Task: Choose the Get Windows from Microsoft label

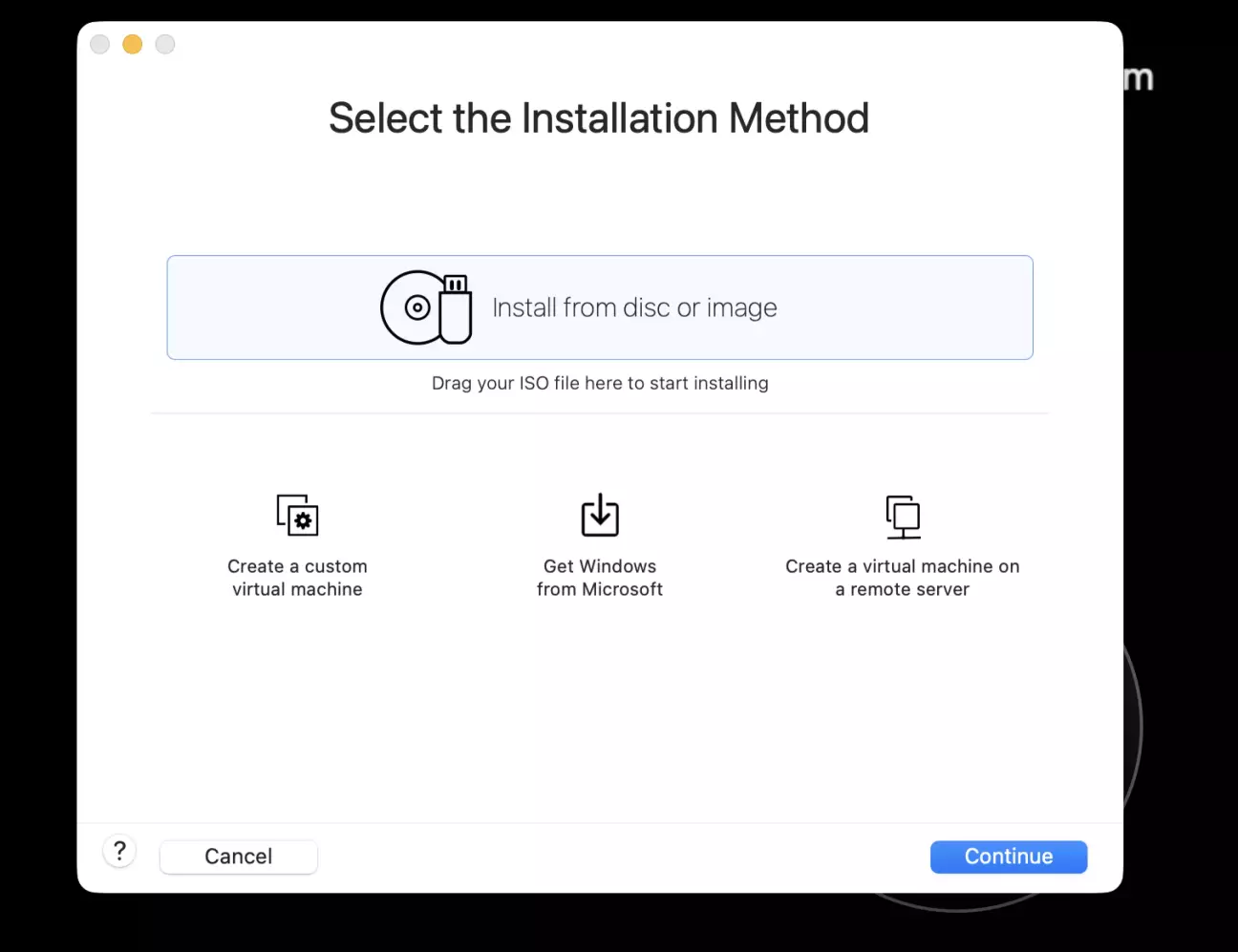Action: [x=600, y=578]
